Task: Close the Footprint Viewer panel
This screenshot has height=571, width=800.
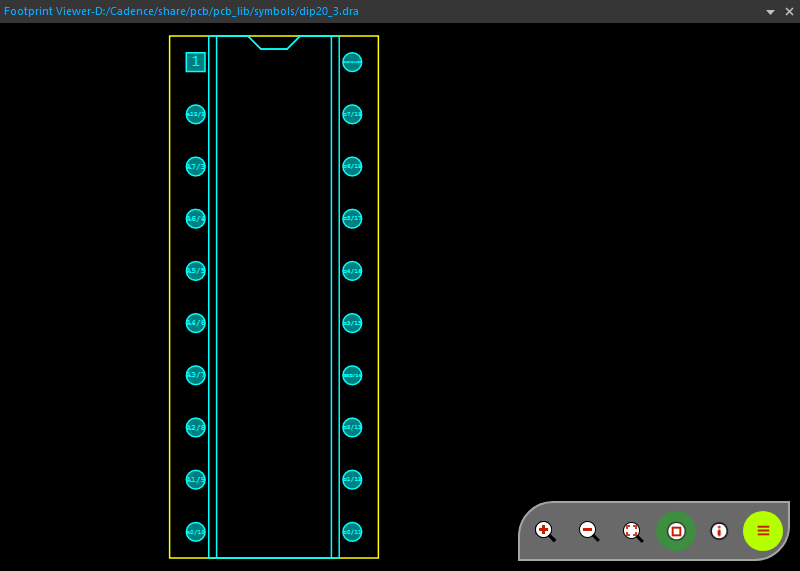Action: [x=788, y=12]
